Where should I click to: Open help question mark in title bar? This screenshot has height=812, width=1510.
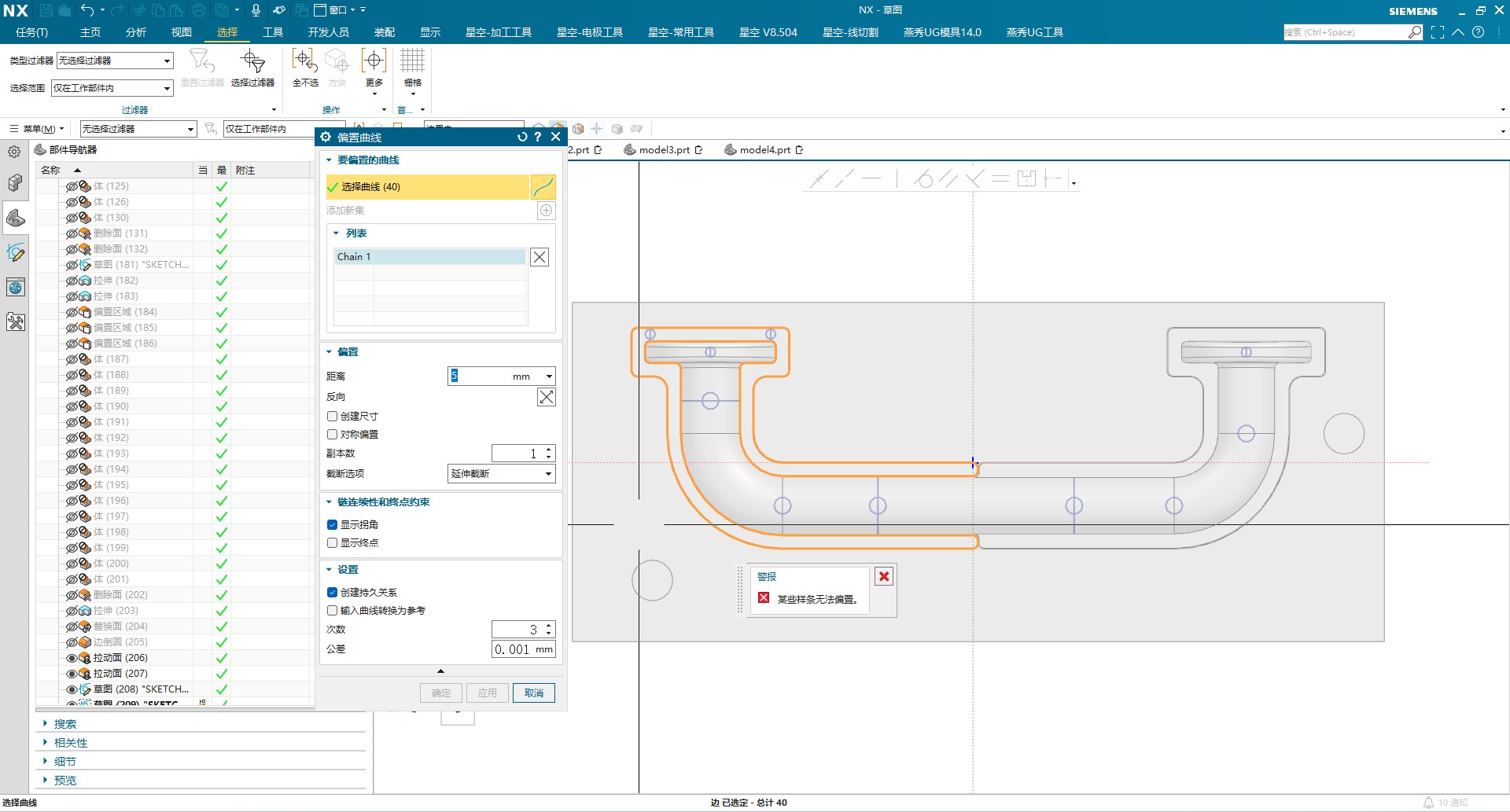click(1479, 32)
